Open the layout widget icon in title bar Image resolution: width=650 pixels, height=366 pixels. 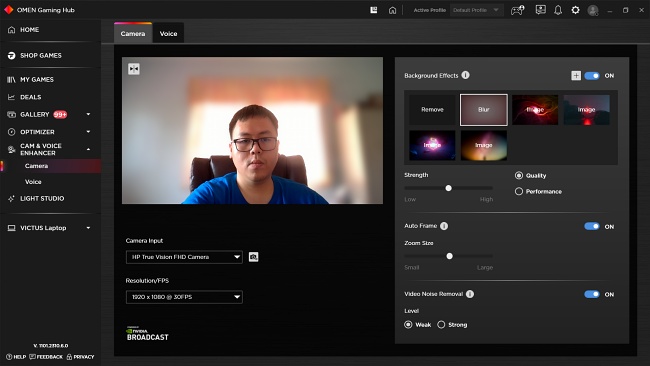coord(374,10)
